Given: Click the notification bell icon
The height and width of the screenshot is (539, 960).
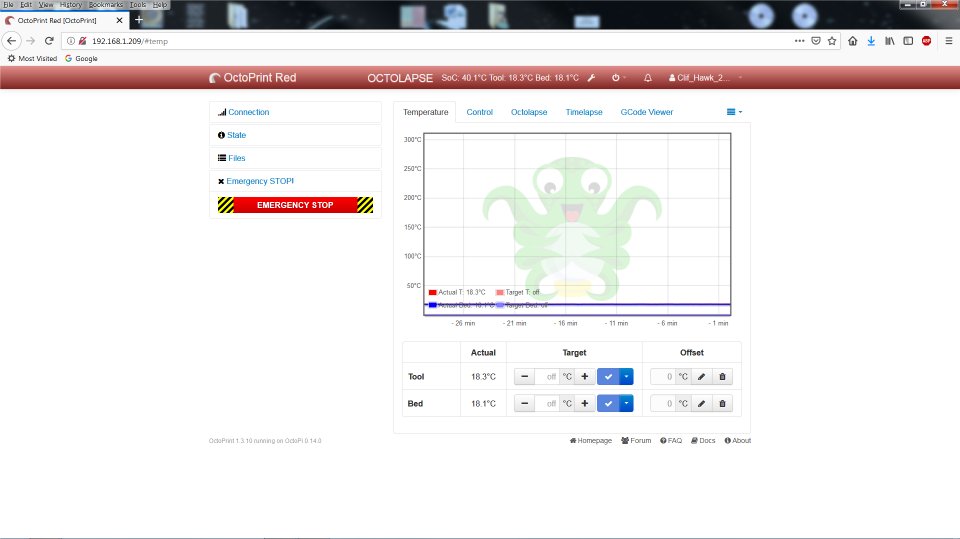Looking at the screenshot, I should pos(647,78).
